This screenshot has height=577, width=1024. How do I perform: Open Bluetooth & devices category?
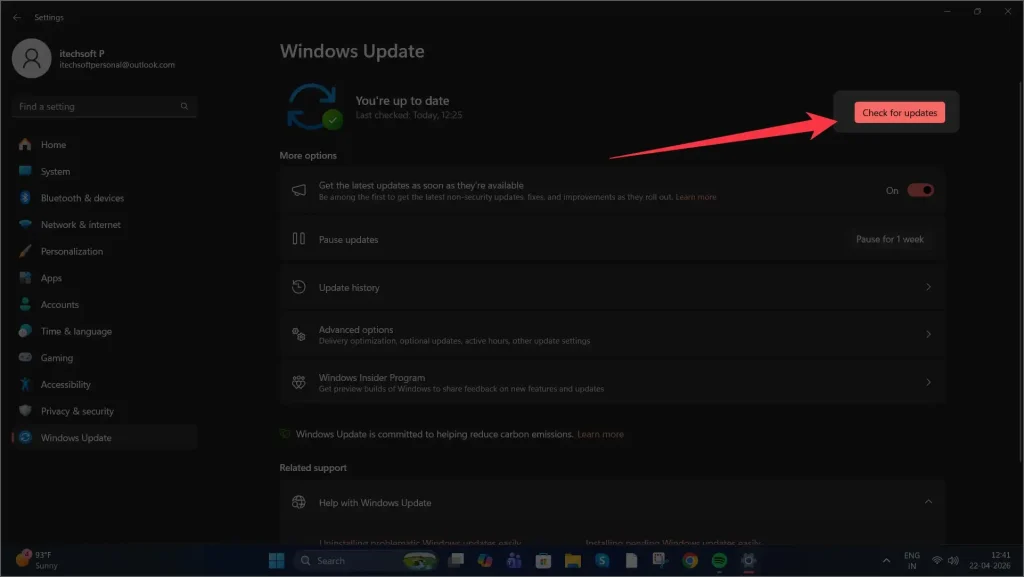coord(104,198)
